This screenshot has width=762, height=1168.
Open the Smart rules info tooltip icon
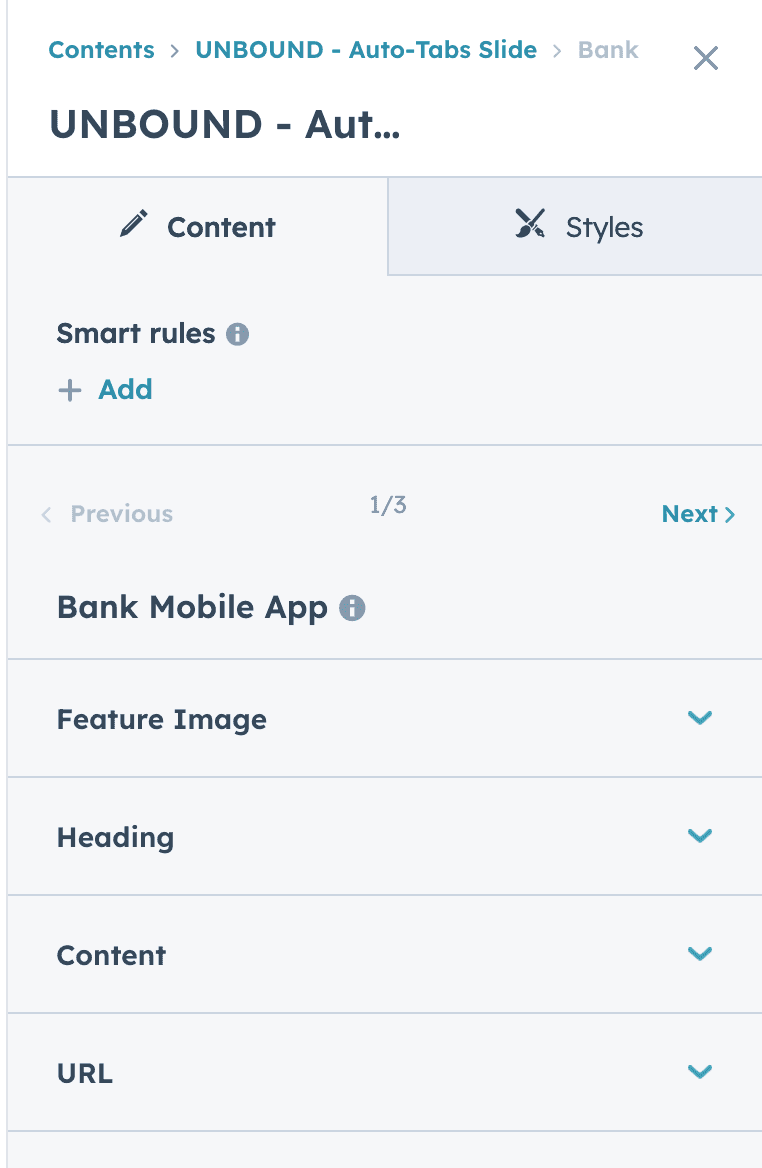(240, 334)
